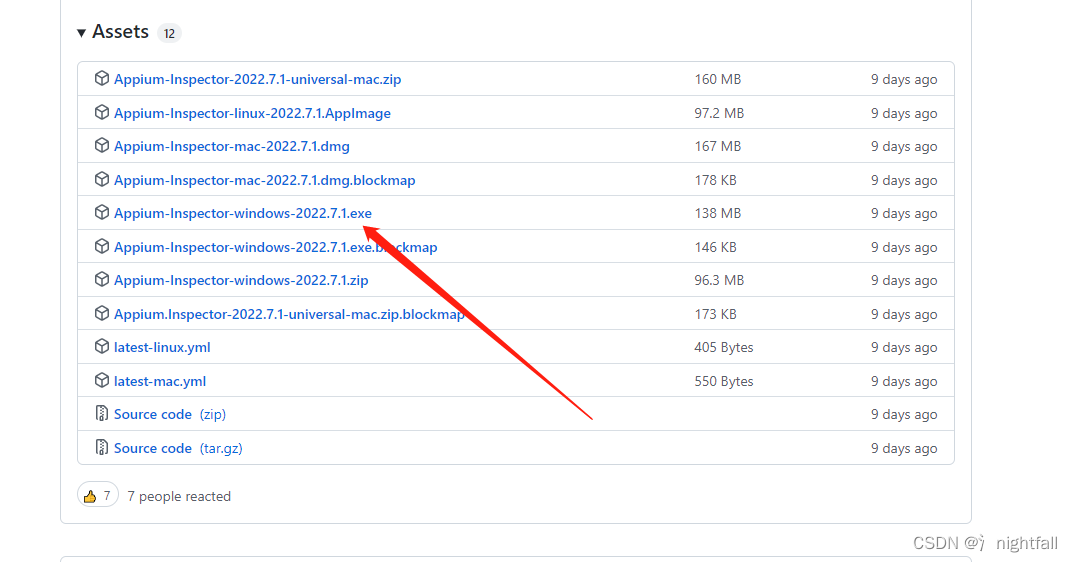Click package icon beside Appium-Inspector-mac-2022.7.1.dmg
1072x562 pixels.
[102, 146]
